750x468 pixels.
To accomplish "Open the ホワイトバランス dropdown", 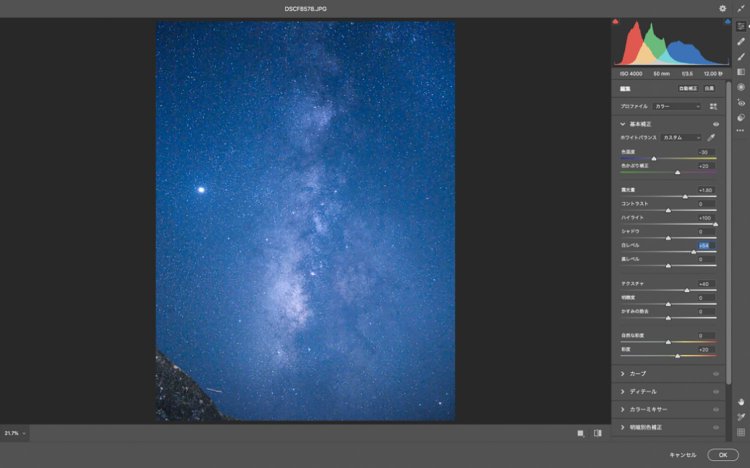I will [682, 137].
